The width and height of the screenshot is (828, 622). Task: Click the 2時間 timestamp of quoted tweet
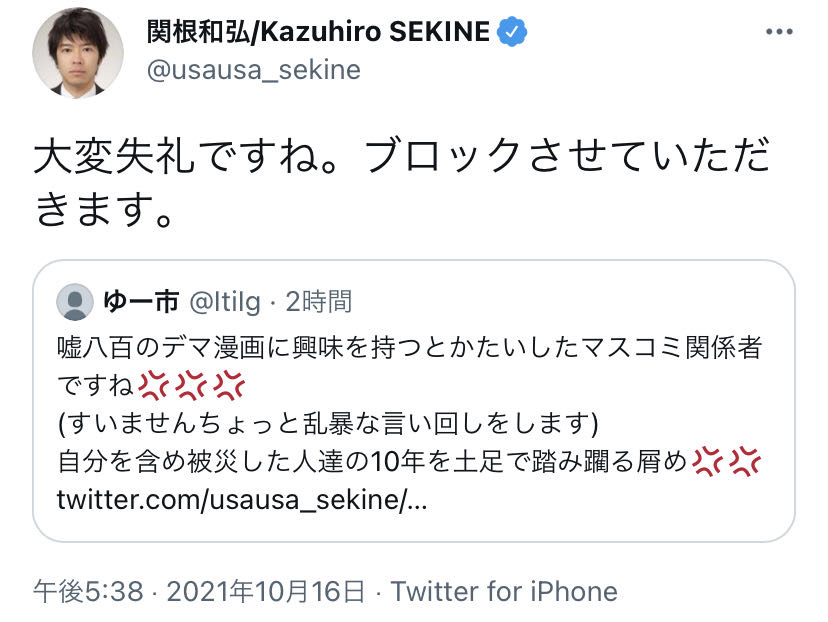(319, 301)
